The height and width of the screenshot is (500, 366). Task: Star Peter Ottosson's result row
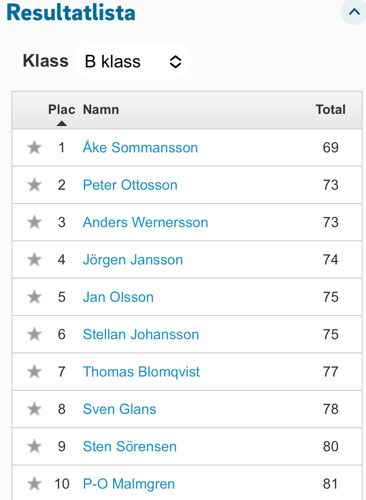coord(34,185)
